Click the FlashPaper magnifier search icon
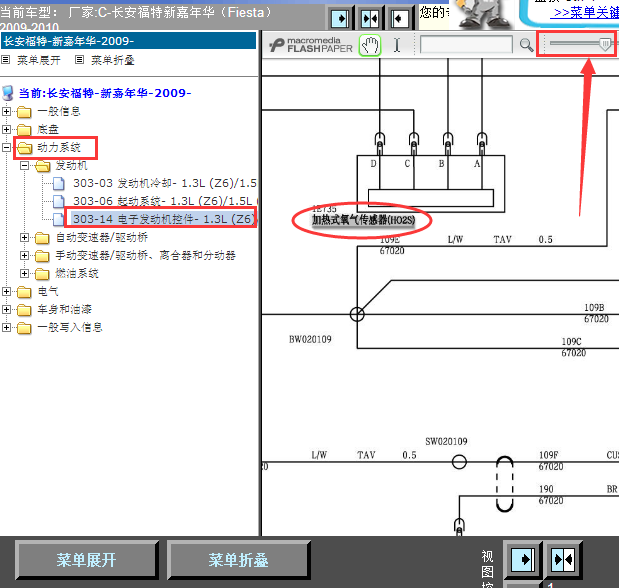 click(526, 45)
